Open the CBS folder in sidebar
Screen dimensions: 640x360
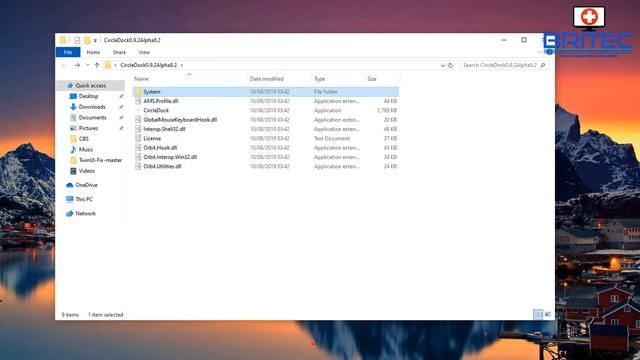(83, 139)
